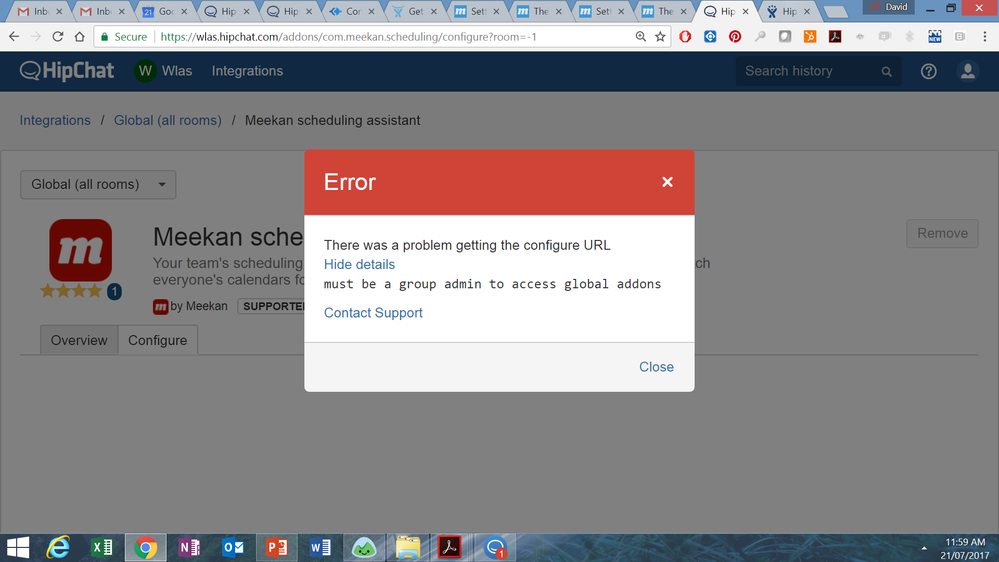The image size is (999, 562).
Task: Open PowerPoint from the taskbar
Action: [x=277, y=548]
